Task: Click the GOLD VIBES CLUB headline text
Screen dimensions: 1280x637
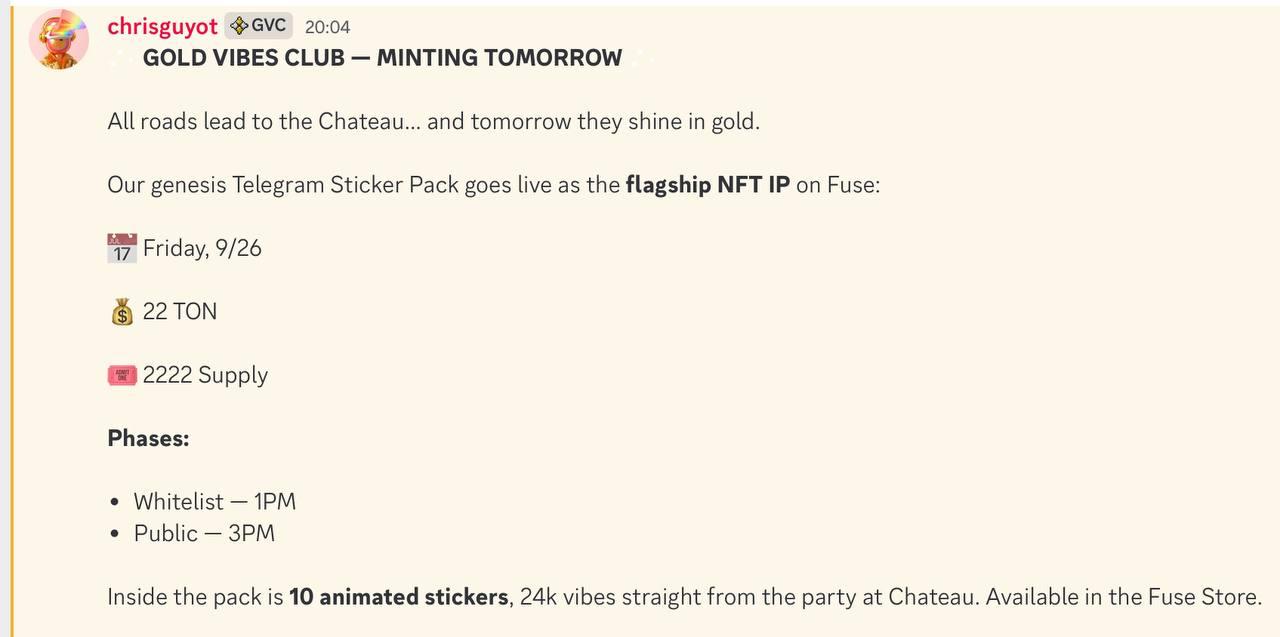Action: pos(382,58)
